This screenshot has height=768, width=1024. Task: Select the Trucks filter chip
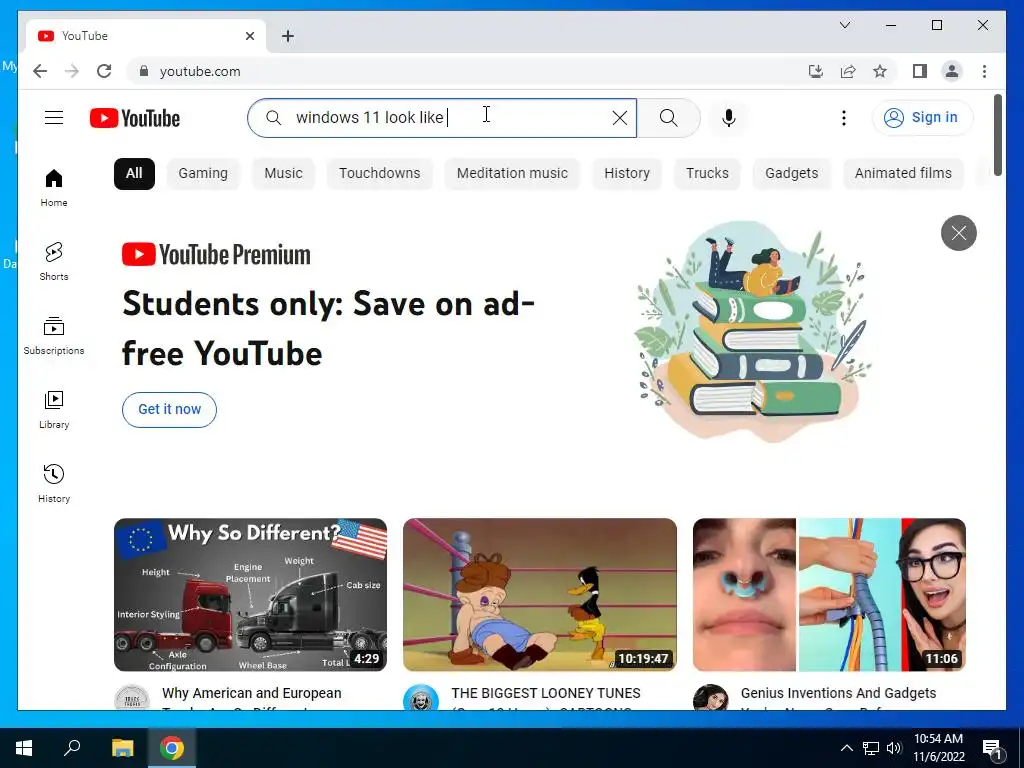[707, 174]
